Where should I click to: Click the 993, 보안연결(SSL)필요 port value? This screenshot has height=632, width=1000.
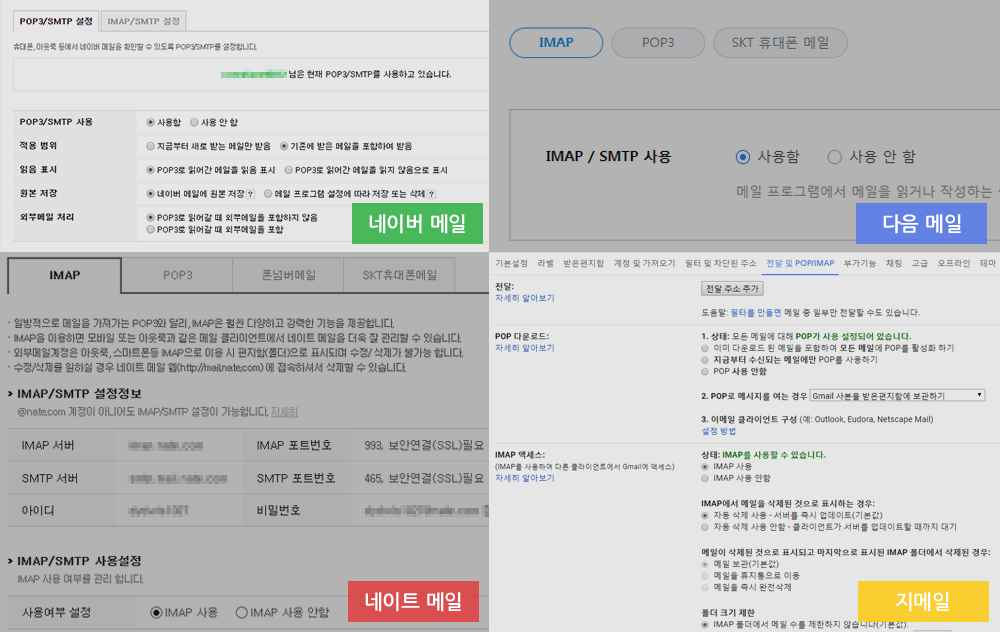click(424, 445)
